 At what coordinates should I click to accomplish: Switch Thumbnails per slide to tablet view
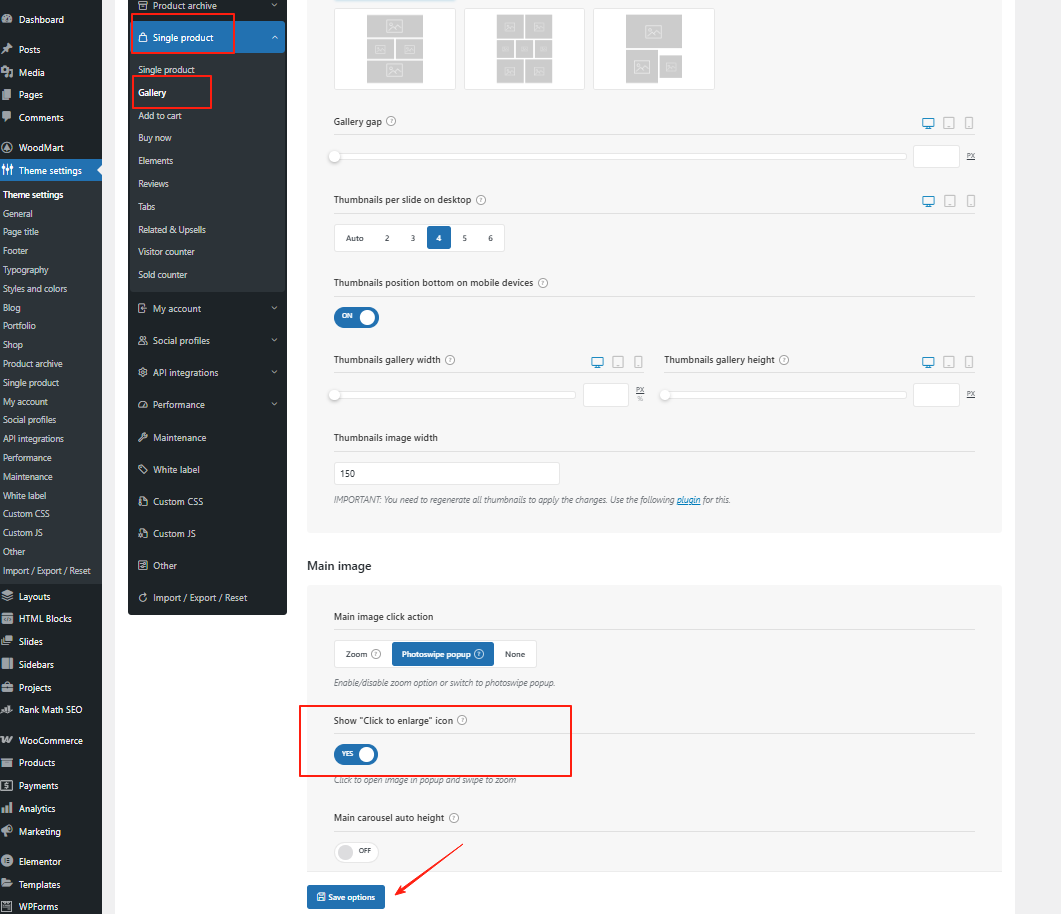948,200
